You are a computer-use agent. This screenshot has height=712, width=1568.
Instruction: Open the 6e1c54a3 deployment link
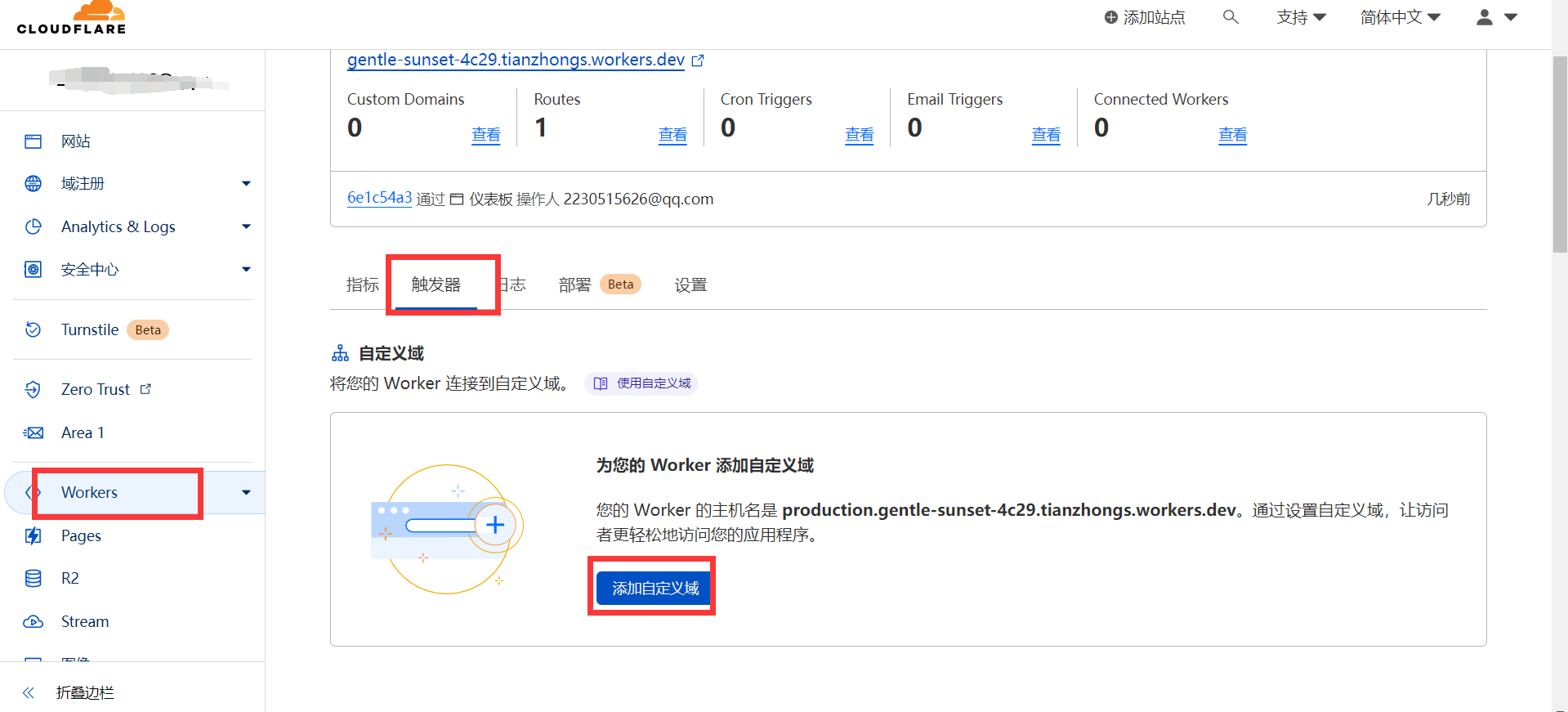379,198
